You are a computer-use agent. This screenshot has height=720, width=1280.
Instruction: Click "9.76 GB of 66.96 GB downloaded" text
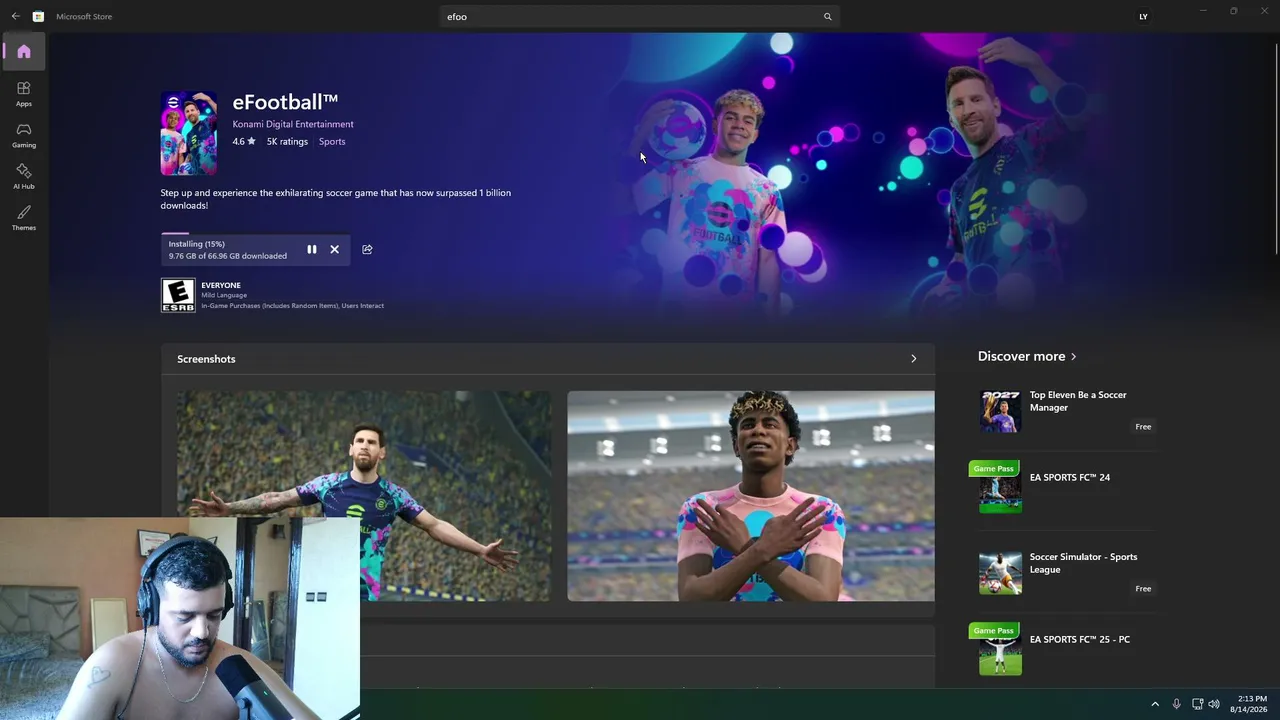[228, 256]
